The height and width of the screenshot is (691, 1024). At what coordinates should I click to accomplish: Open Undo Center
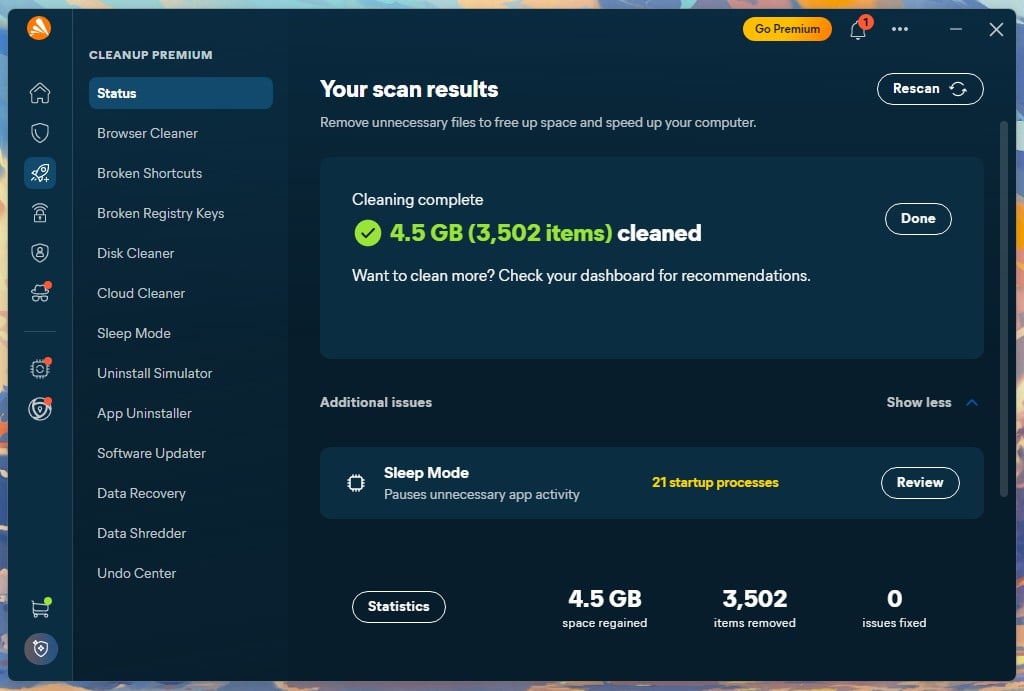click(136, 573)
